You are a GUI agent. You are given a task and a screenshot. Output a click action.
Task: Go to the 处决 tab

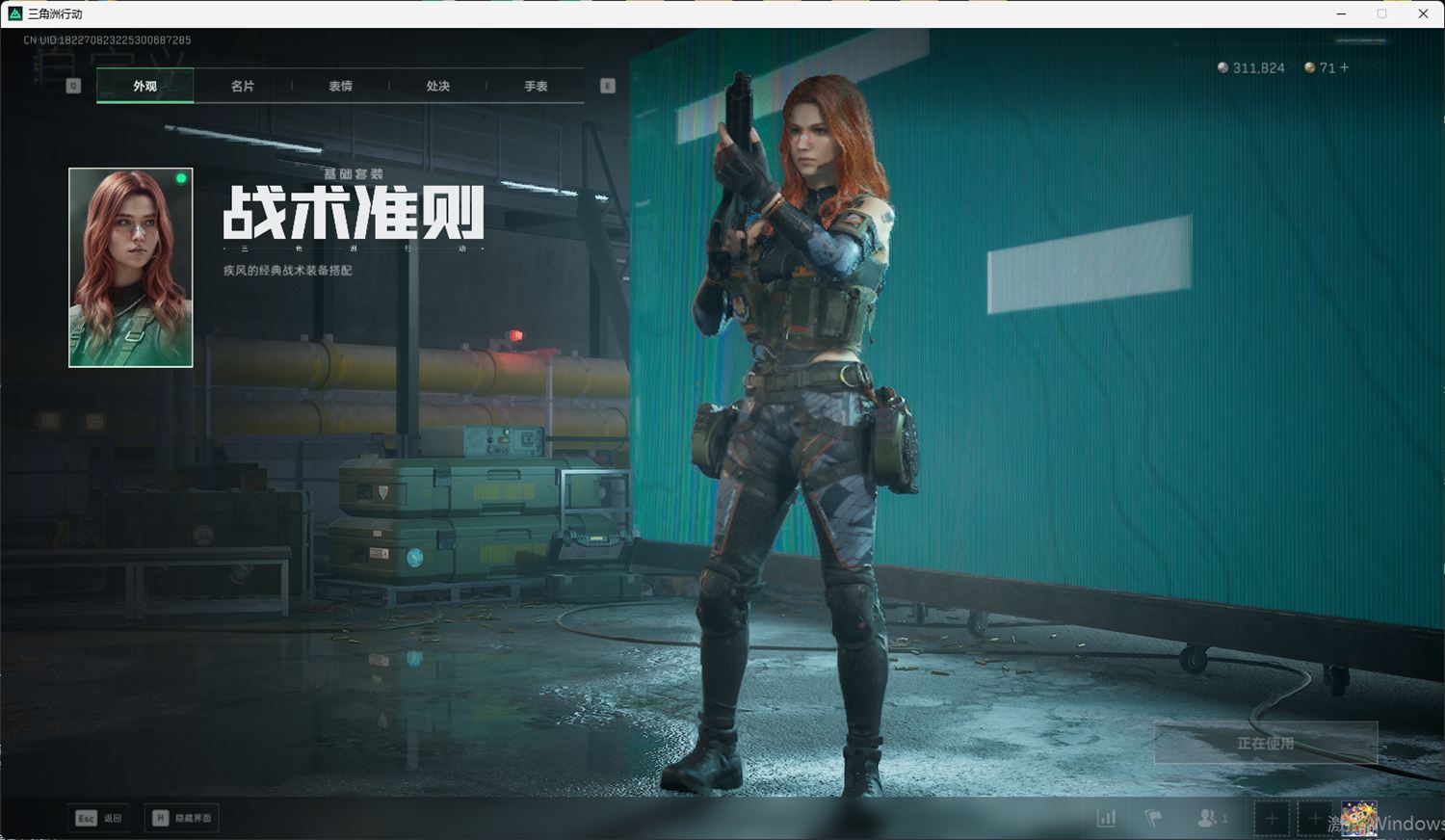[x=438, y=86]
